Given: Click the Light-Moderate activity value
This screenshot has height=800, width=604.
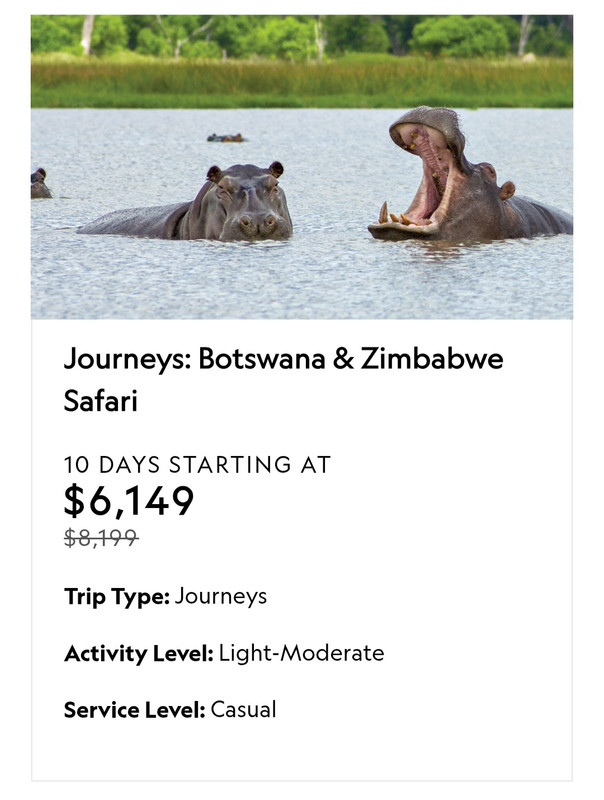Looking at the screenshot, I should (x=301, y=653).
